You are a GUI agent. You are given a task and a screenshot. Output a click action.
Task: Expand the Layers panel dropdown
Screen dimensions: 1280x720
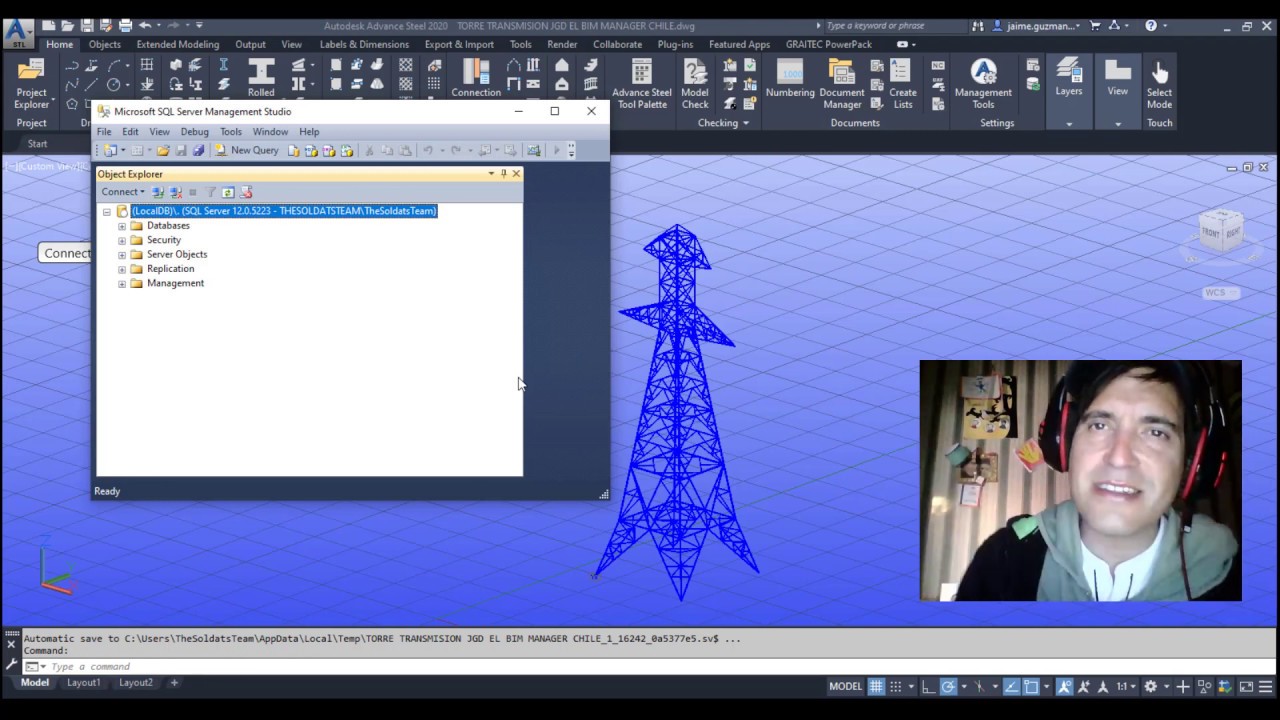[1069, 124]
